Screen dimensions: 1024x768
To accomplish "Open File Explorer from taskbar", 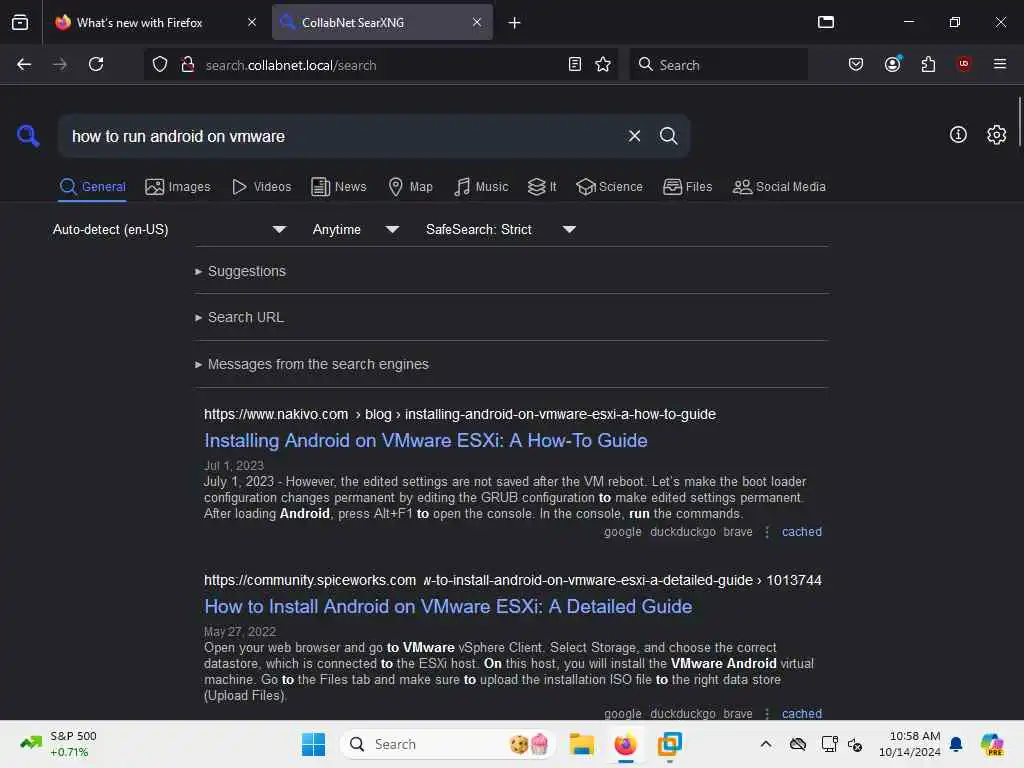I will point(581,744).
